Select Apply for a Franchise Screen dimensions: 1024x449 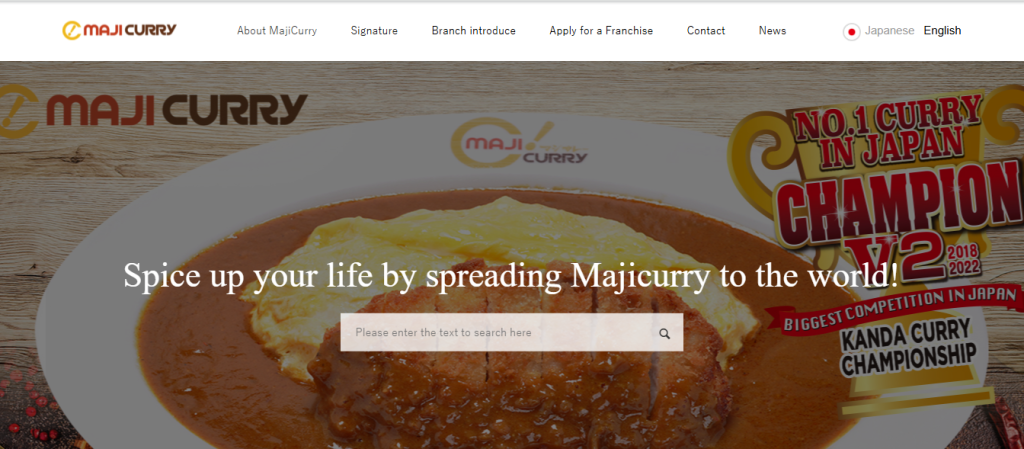tap(601, 31)
